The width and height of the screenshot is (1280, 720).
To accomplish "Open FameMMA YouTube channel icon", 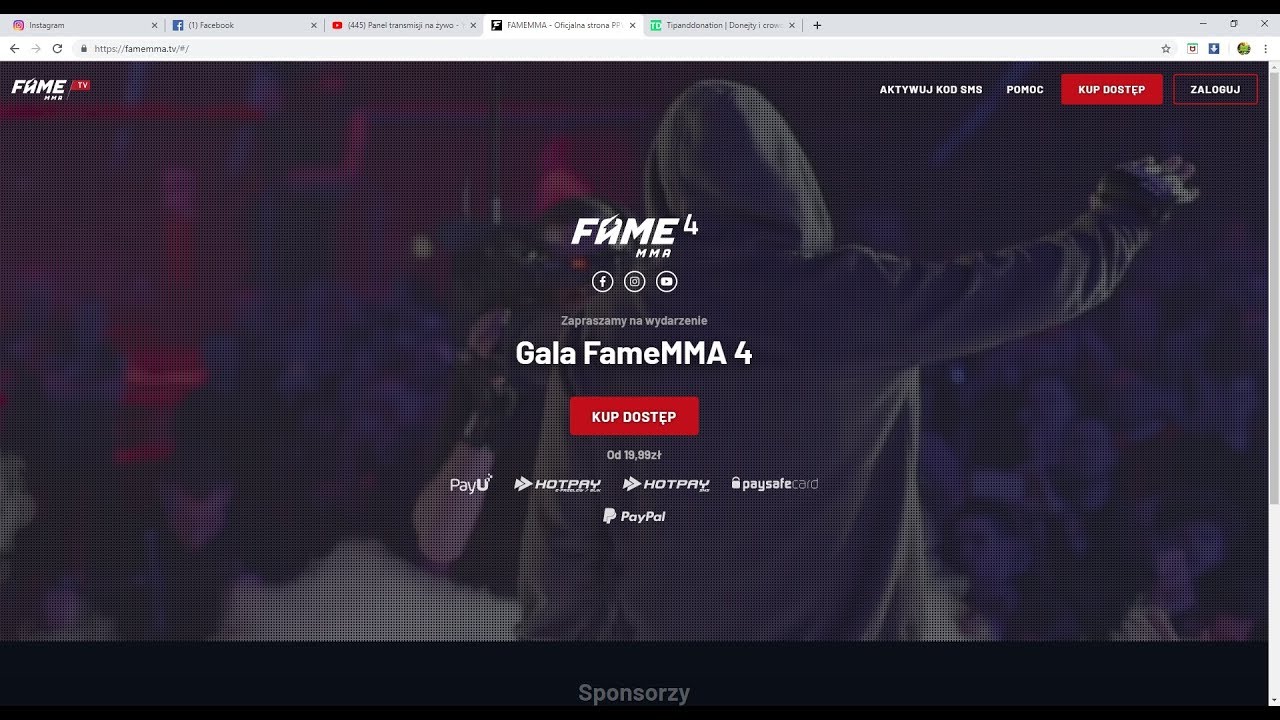I will (x=667, y=282).
